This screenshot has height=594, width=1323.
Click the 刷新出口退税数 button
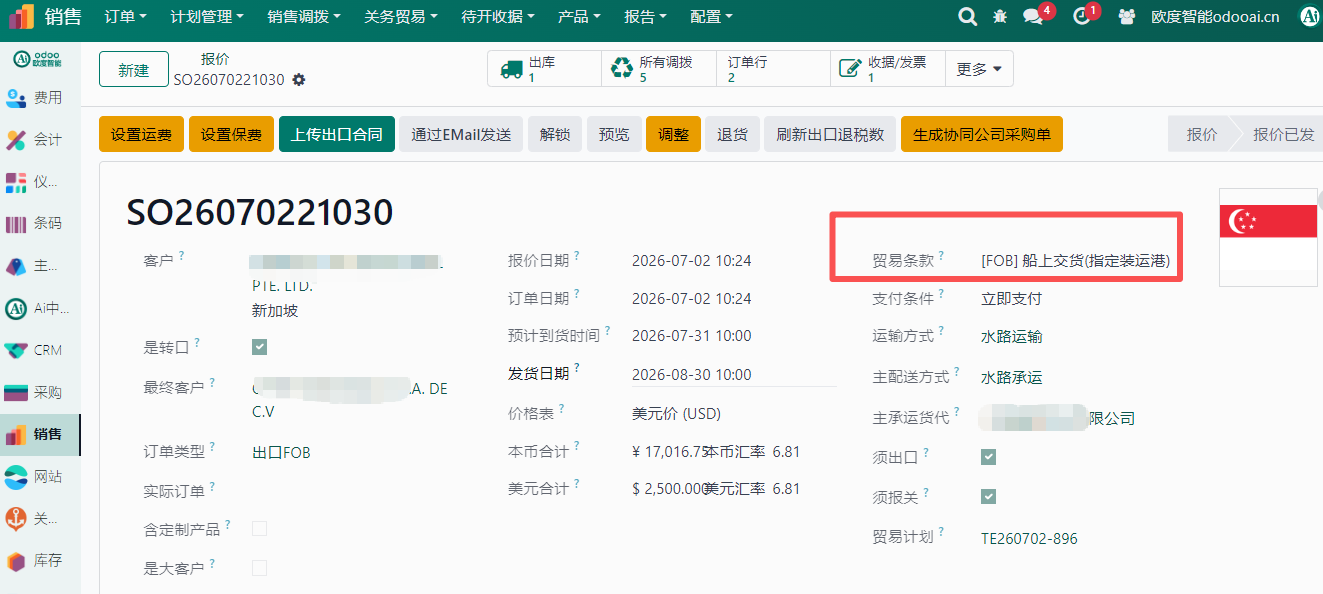coord(830,134)
